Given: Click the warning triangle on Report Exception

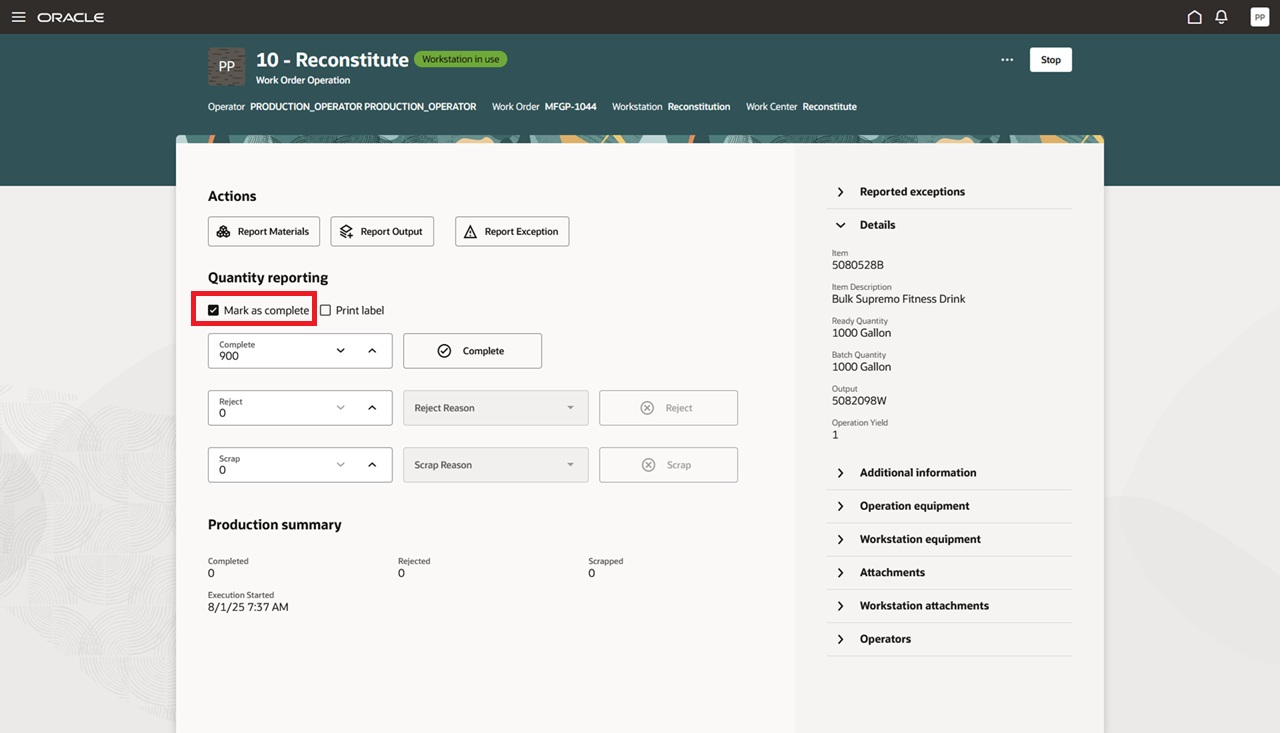Looking at the screenshot, I should point(471,231).
